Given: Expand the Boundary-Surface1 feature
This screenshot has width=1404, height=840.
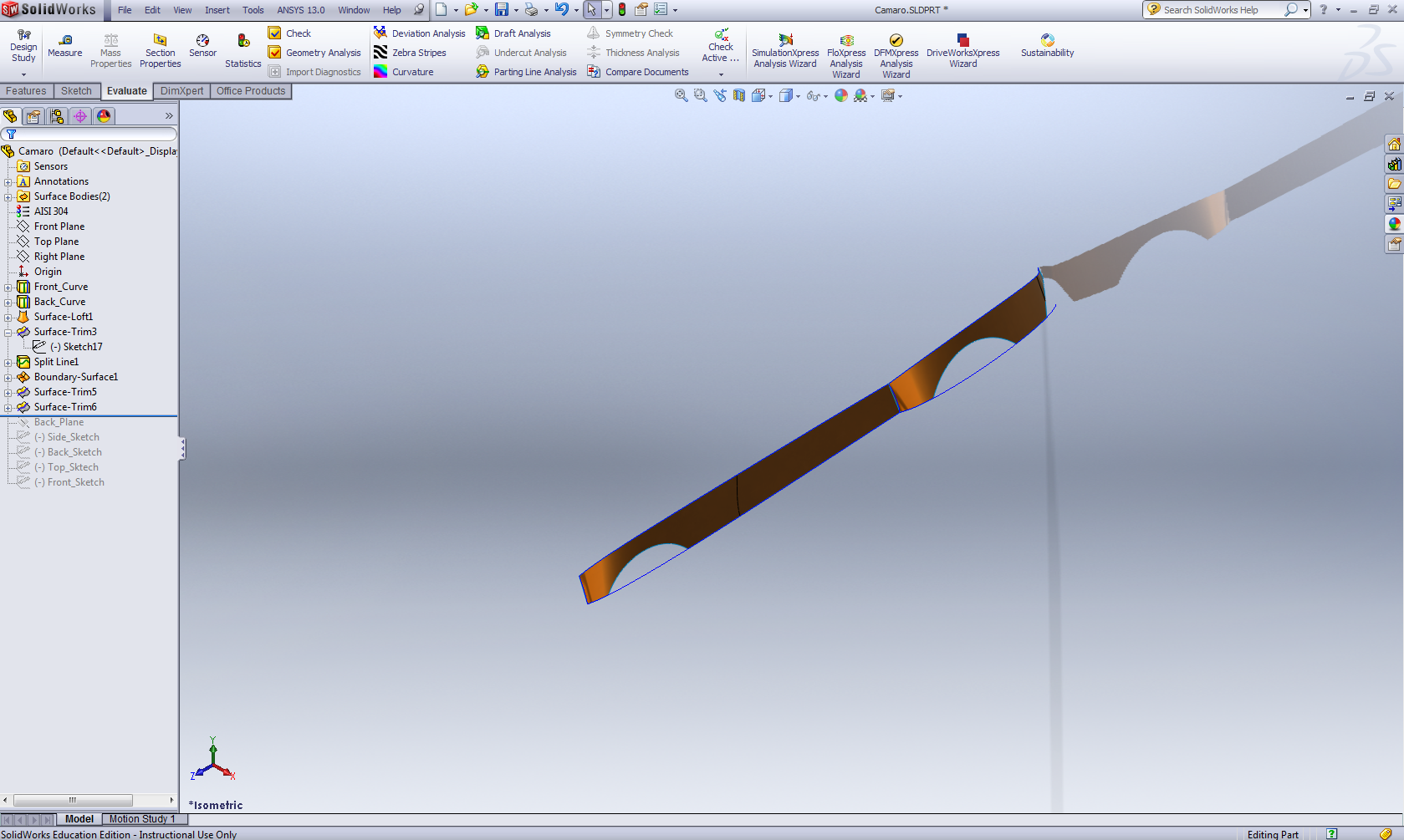Looking at the screenshot, I should (8, 378).
